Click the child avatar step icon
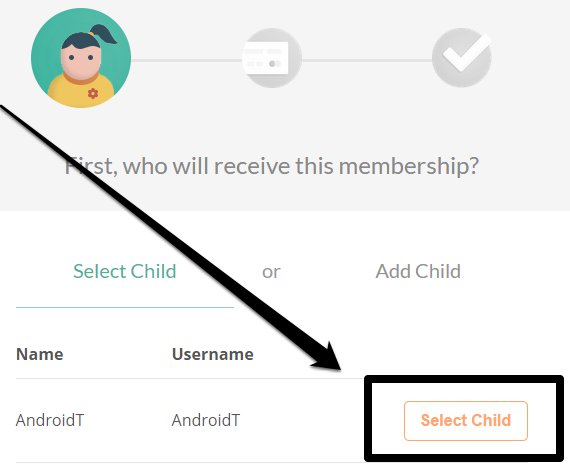570x472 pixels. tap(81, 58)
